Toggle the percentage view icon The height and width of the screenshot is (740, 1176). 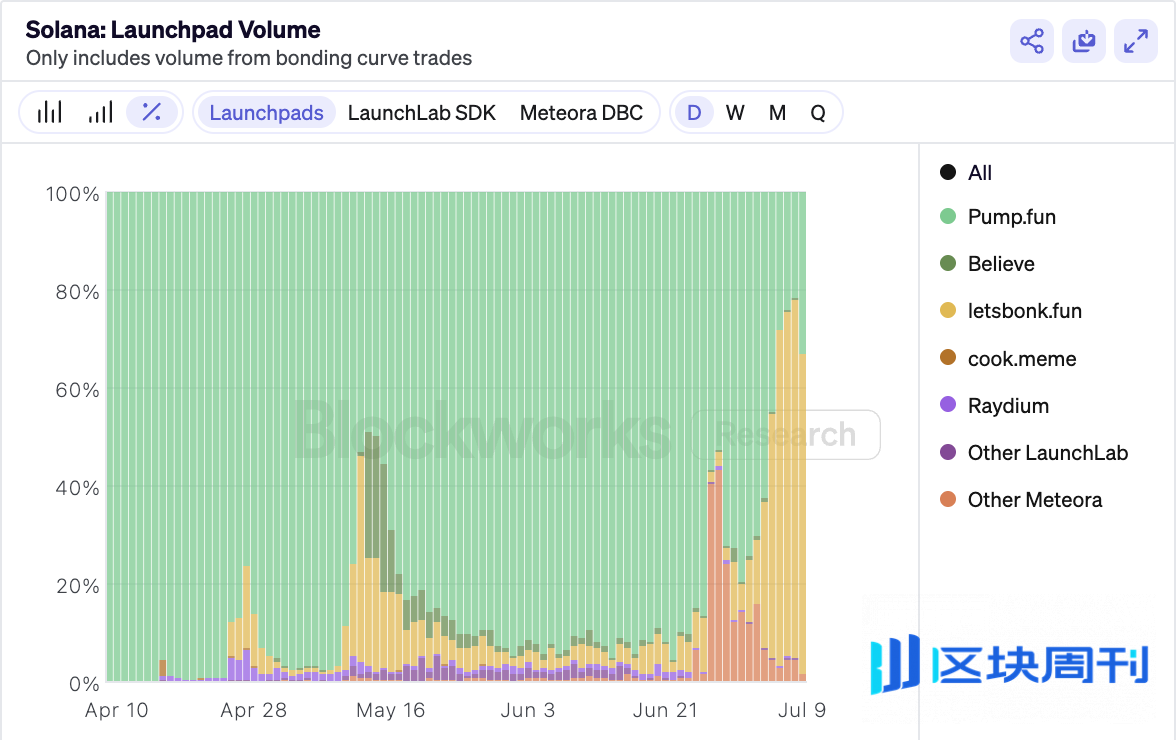coord(152,112)
